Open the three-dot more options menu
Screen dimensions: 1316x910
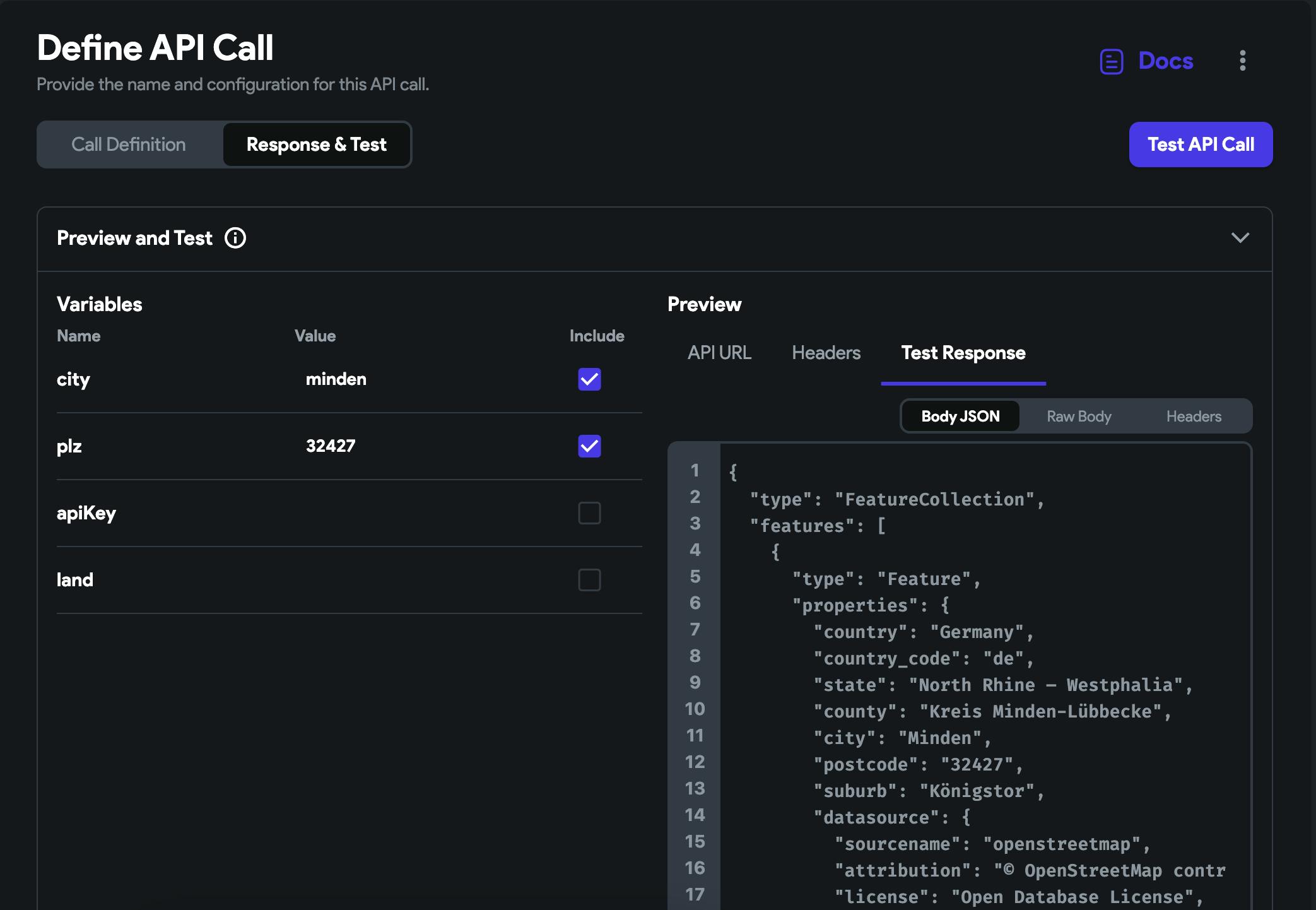click(1242, 61)
